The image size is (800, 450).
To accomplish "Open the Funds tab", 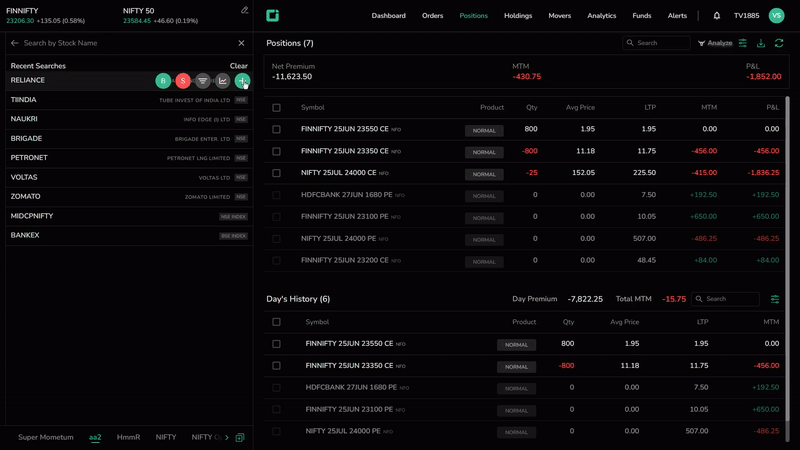I will coord(642,16).
